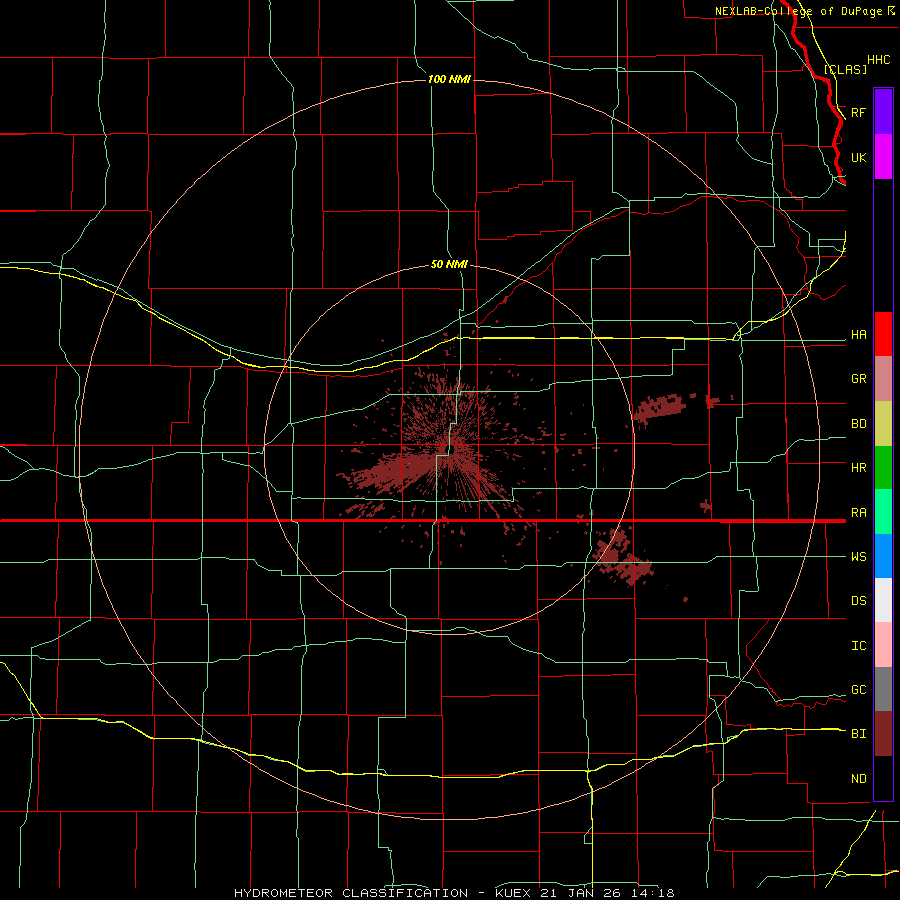Click the RF legend label

click(858, 112)
